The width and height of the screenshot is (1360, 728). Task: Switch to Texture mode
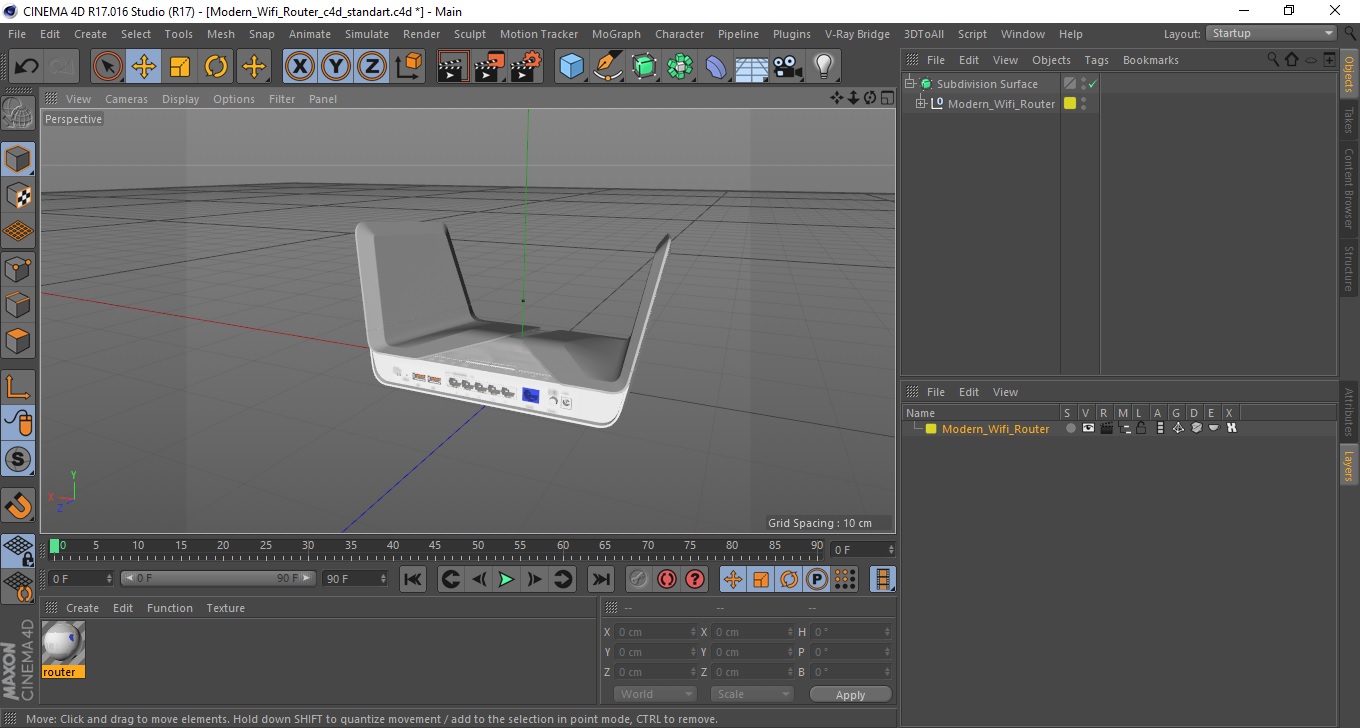coord(18,195)
